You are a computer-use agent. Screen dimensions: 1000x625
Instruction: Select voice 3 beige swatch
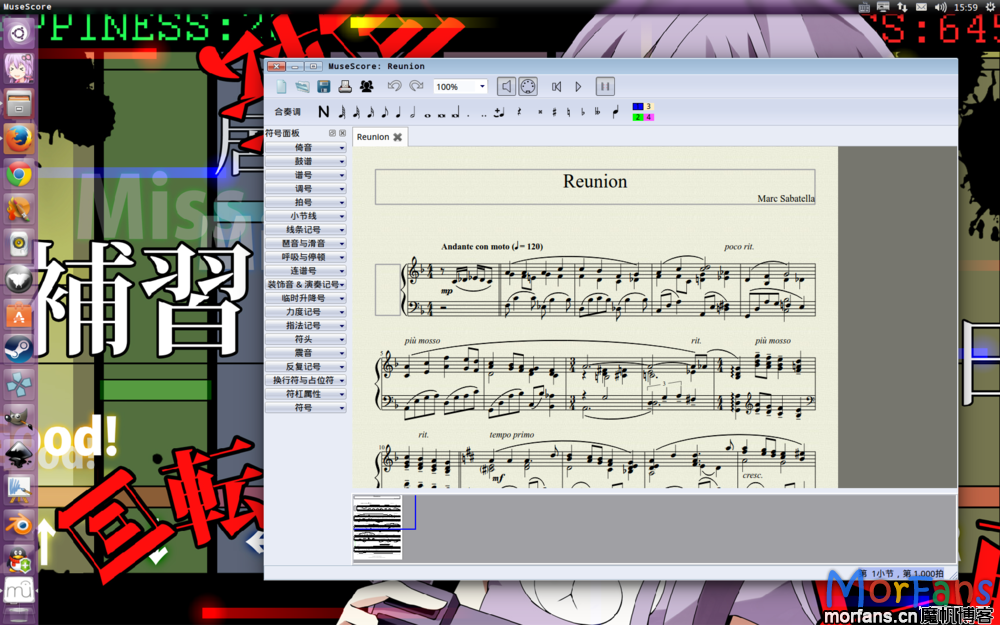(649, 107)
